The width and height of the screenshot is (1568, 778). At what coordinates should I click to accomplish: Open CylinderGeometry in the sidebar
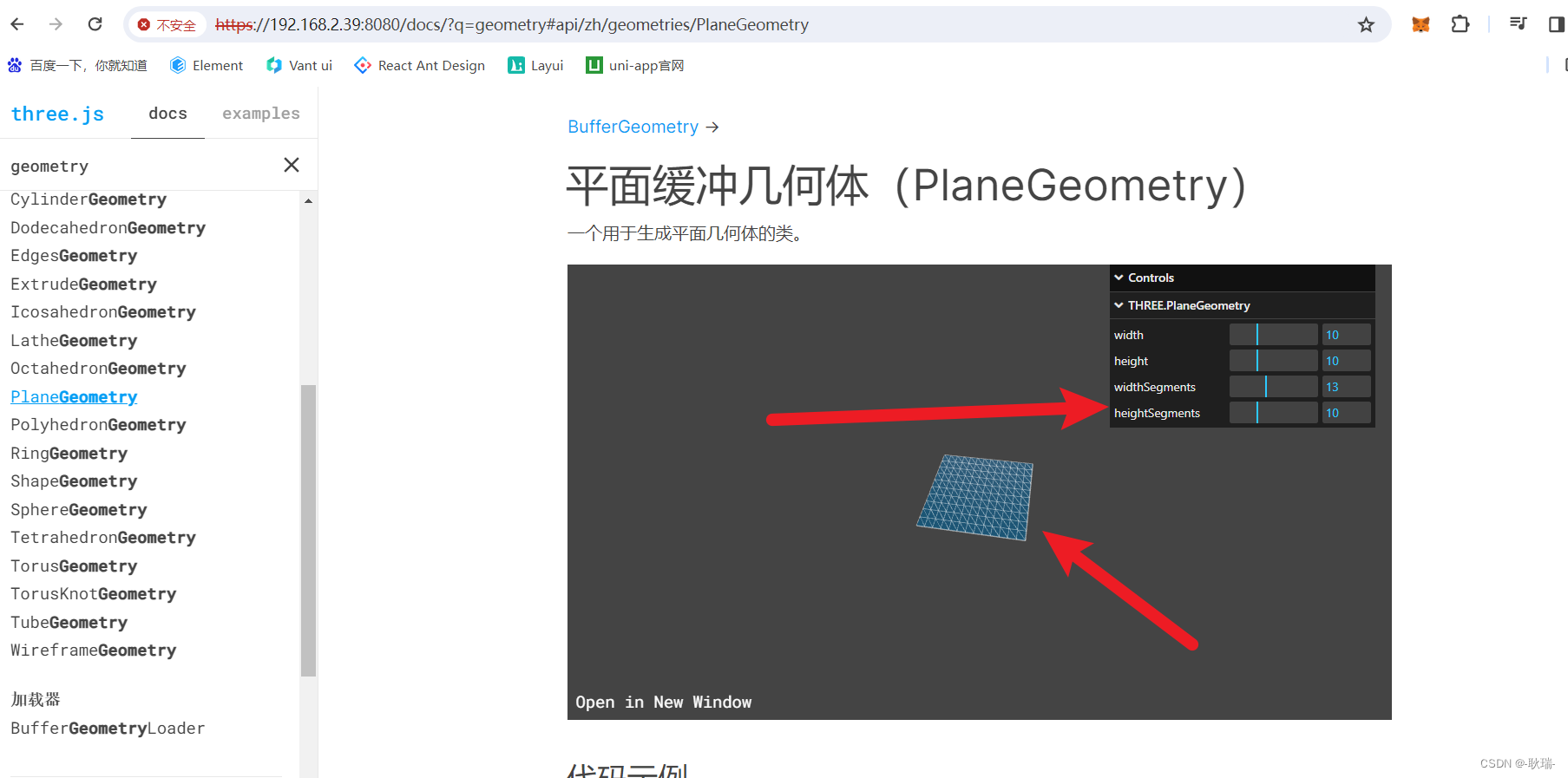[89, 199]
